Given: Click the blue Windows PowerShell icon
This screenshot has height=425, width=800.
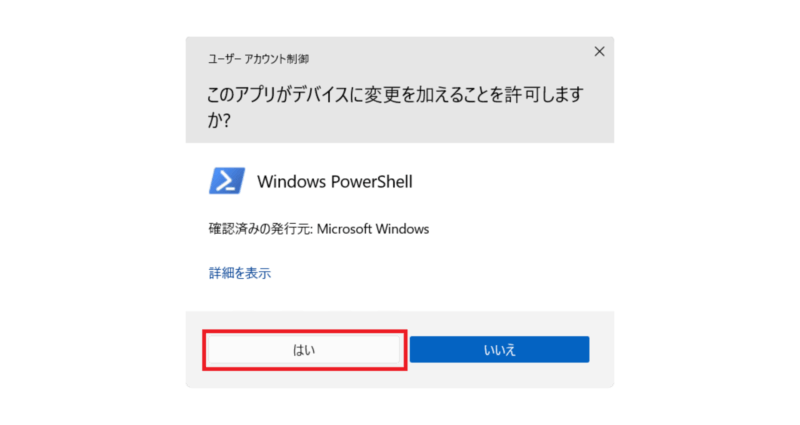Looking at the screenshot, I should [227, 181].
